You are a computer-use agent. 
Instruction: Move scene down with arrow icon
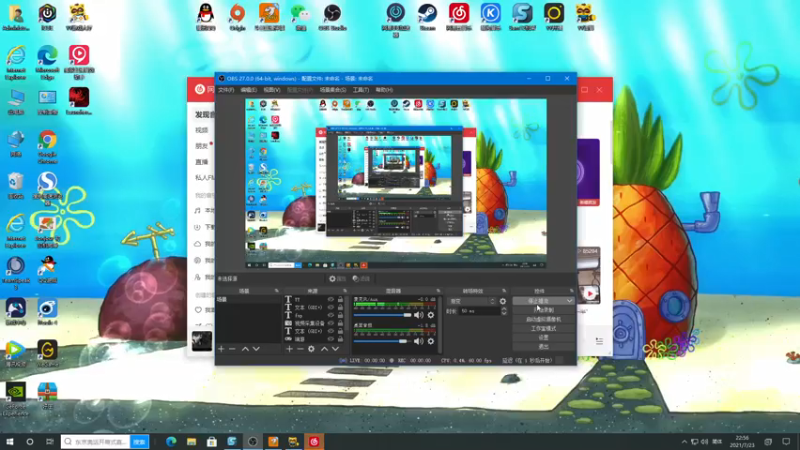[256, 349]
